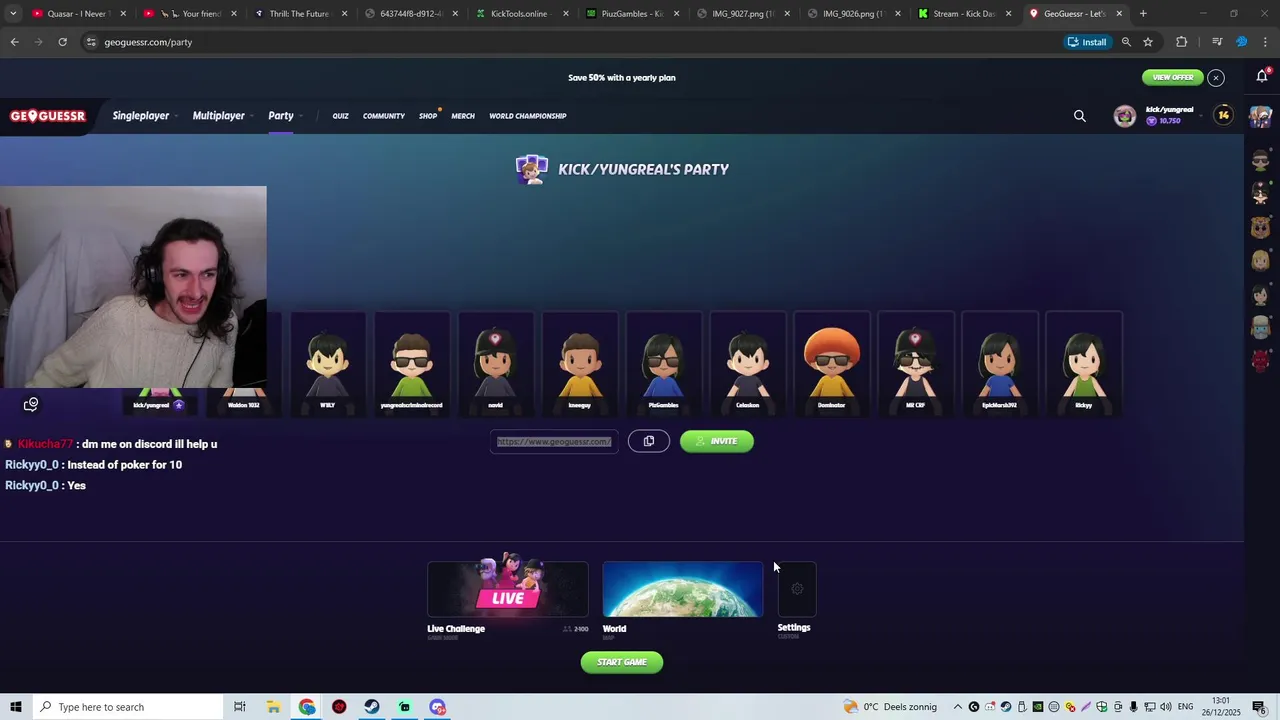Click the ENG language indicator

pos(1185,707)
